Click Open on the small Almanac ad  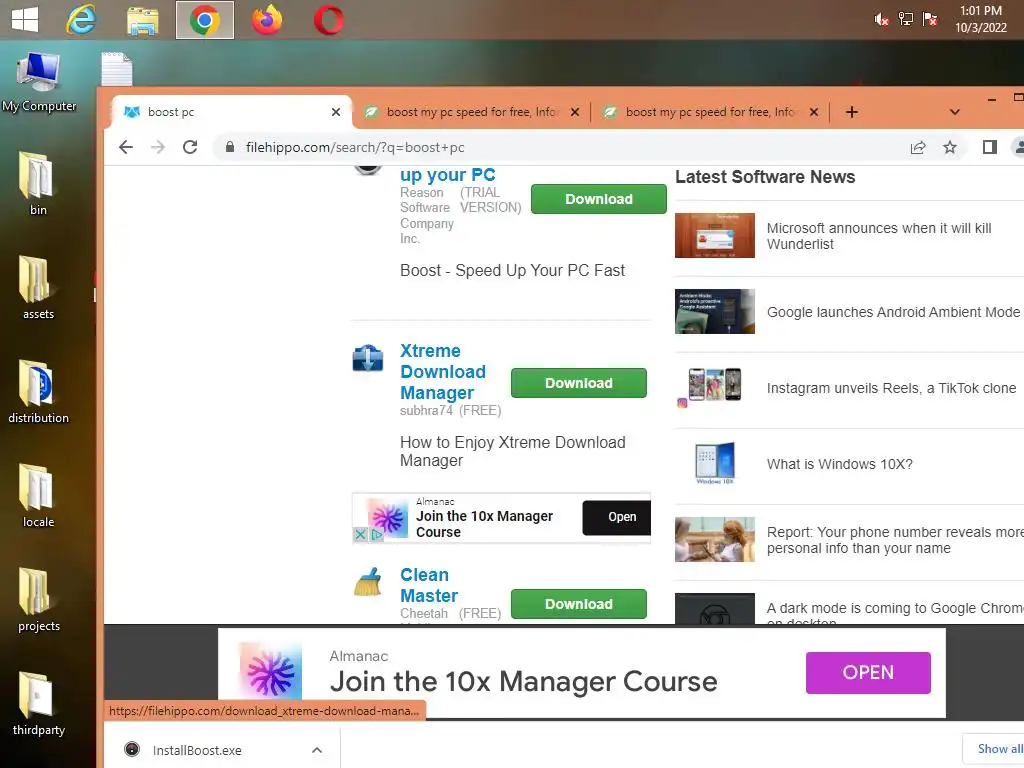616,517
